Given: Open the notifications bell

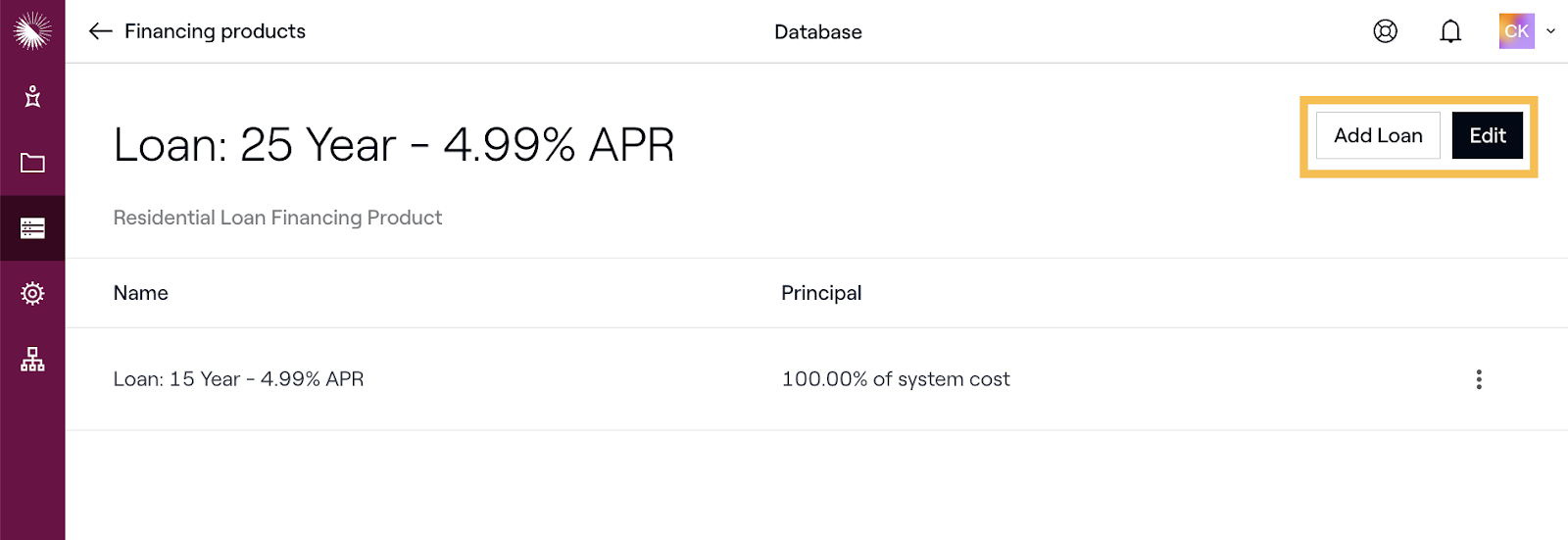Looking at the screenshot, I should point(1450,31).
